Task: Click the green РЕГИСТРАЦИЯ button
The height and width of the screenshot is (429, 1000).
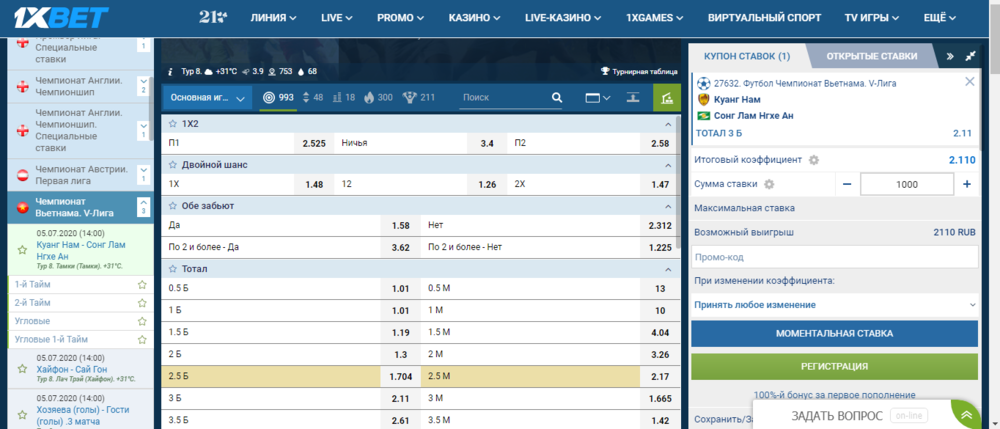Action: click(x=834, y=367)
